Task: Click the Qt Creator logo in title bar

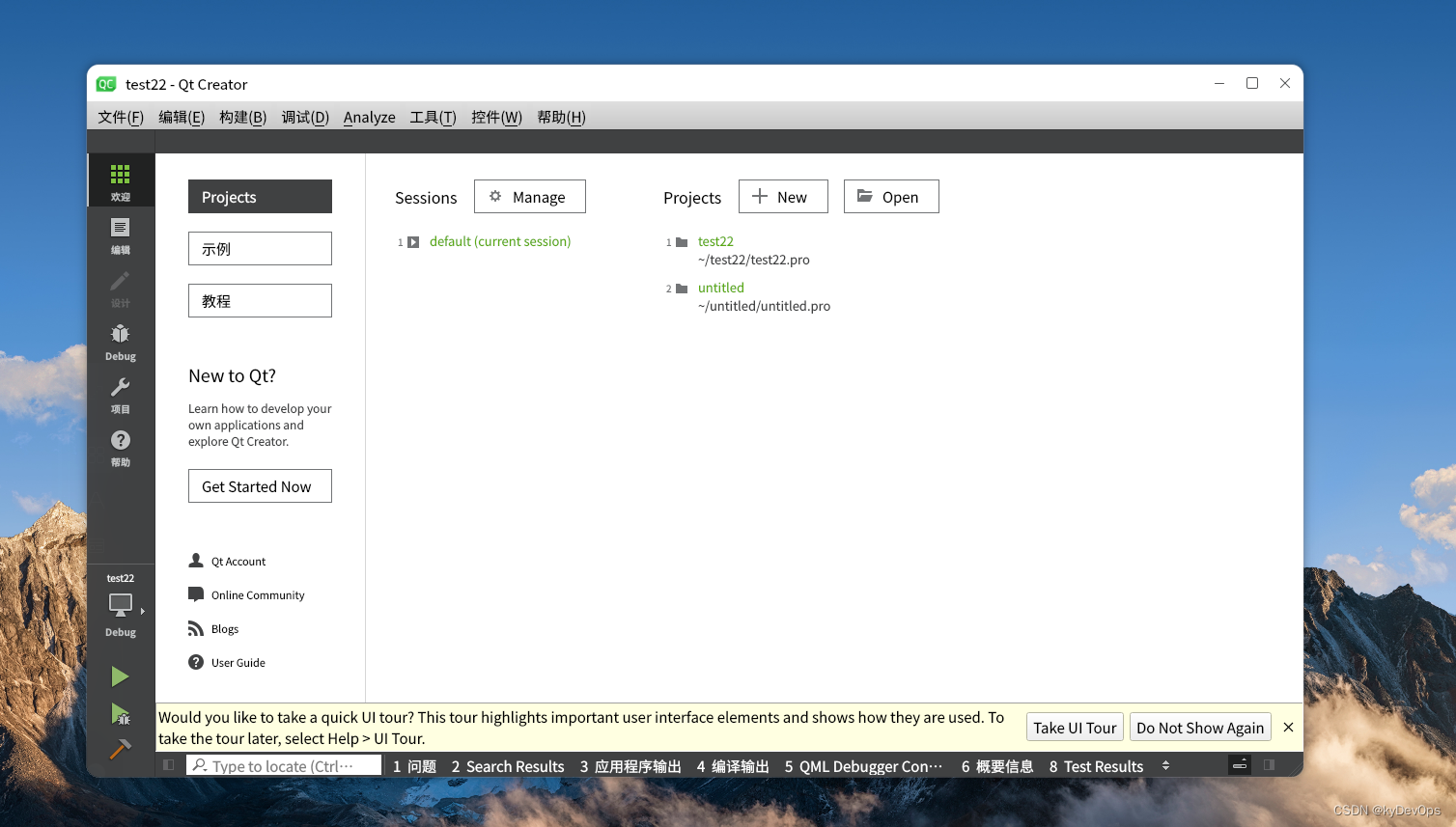Action: pos(106,84)
